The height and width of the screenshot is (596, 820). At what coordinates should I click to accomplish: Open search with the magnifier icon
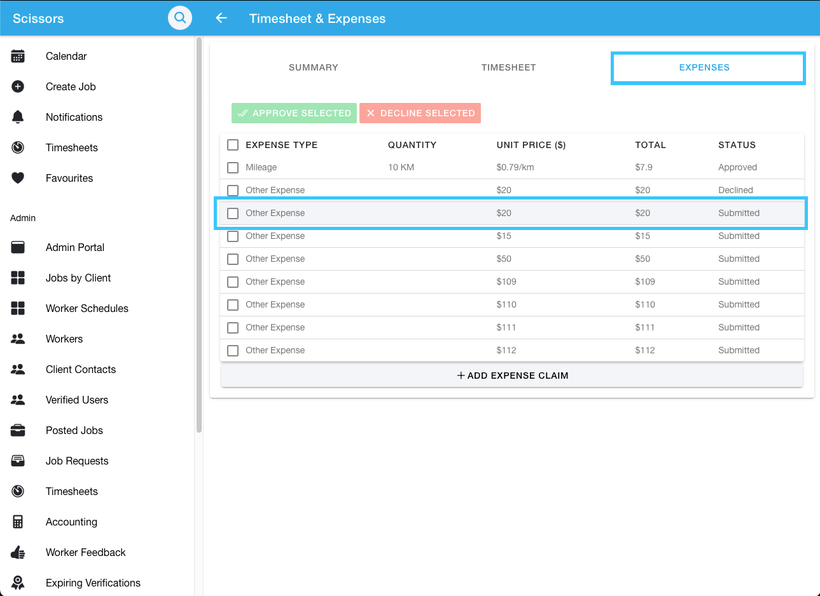click(179, 17)
